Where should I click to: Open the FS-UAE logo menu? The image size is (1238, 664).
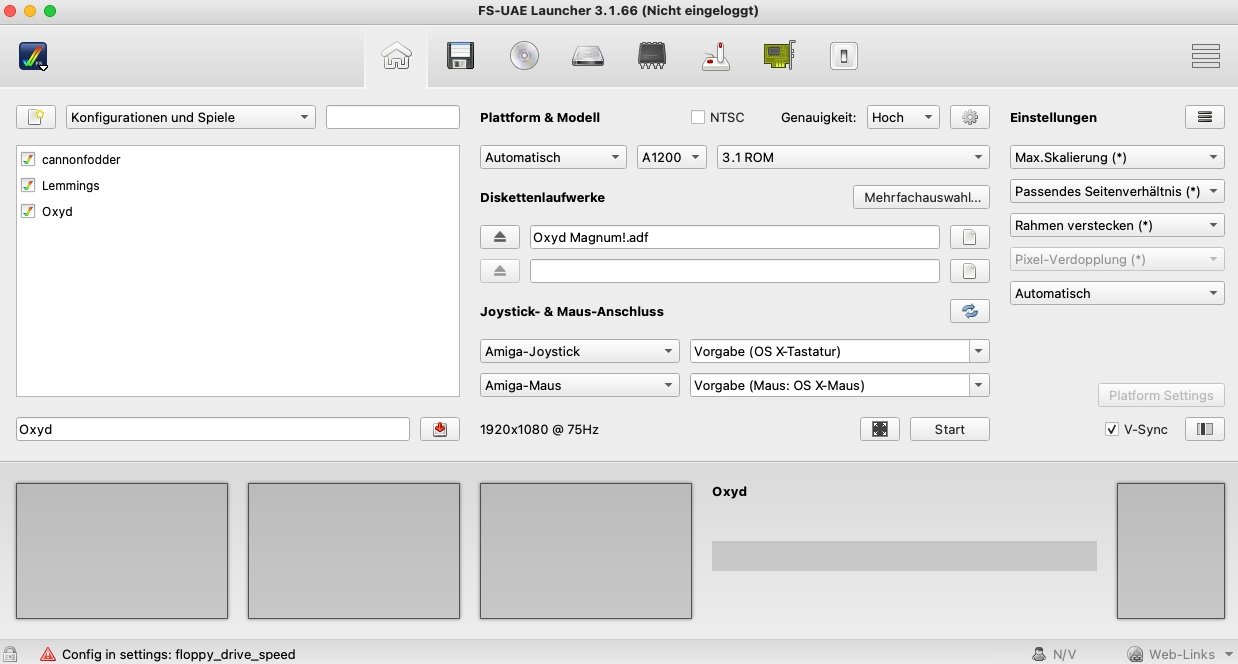tap(34, 56)
